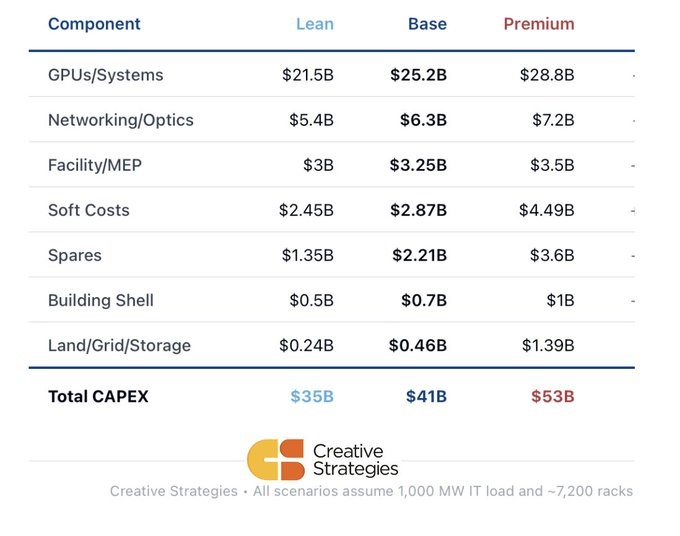Select the Building Shell row label

[101, 300]
